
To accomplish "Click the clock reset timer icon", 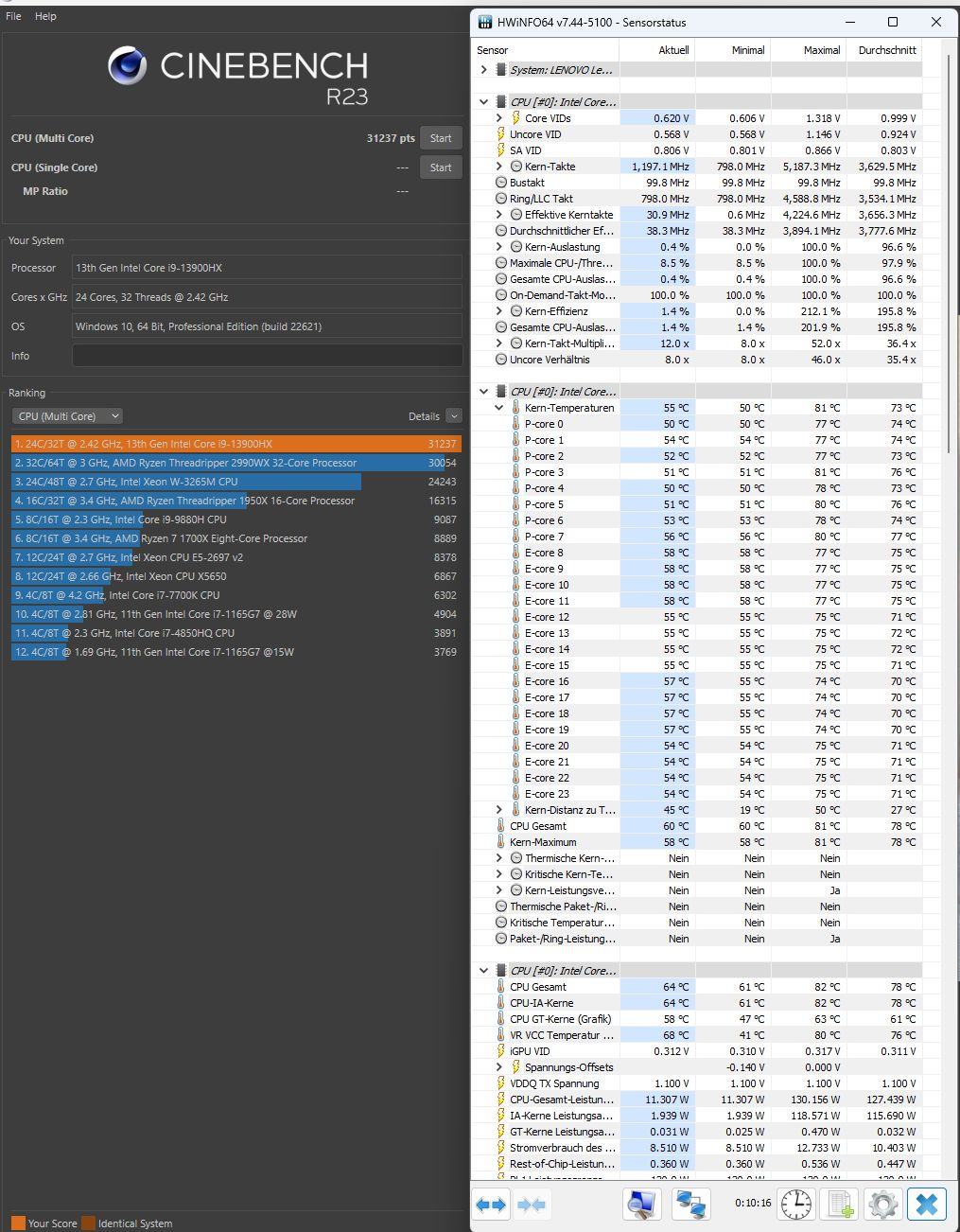I will pyautogui.click(x=795, y=1205).
